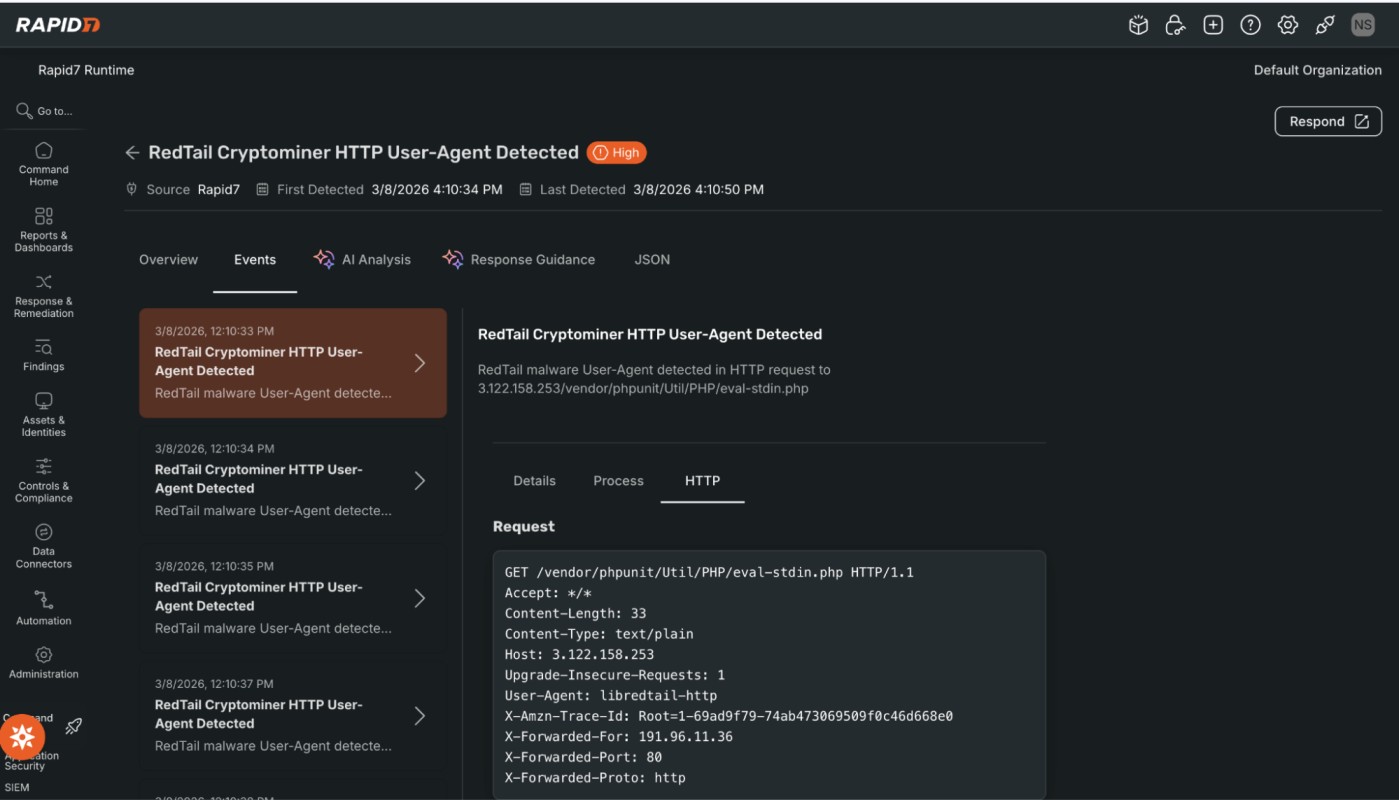The height and width of the screenshot is (800, 1399).
Task: Open the Process tab
Action: 618,480
